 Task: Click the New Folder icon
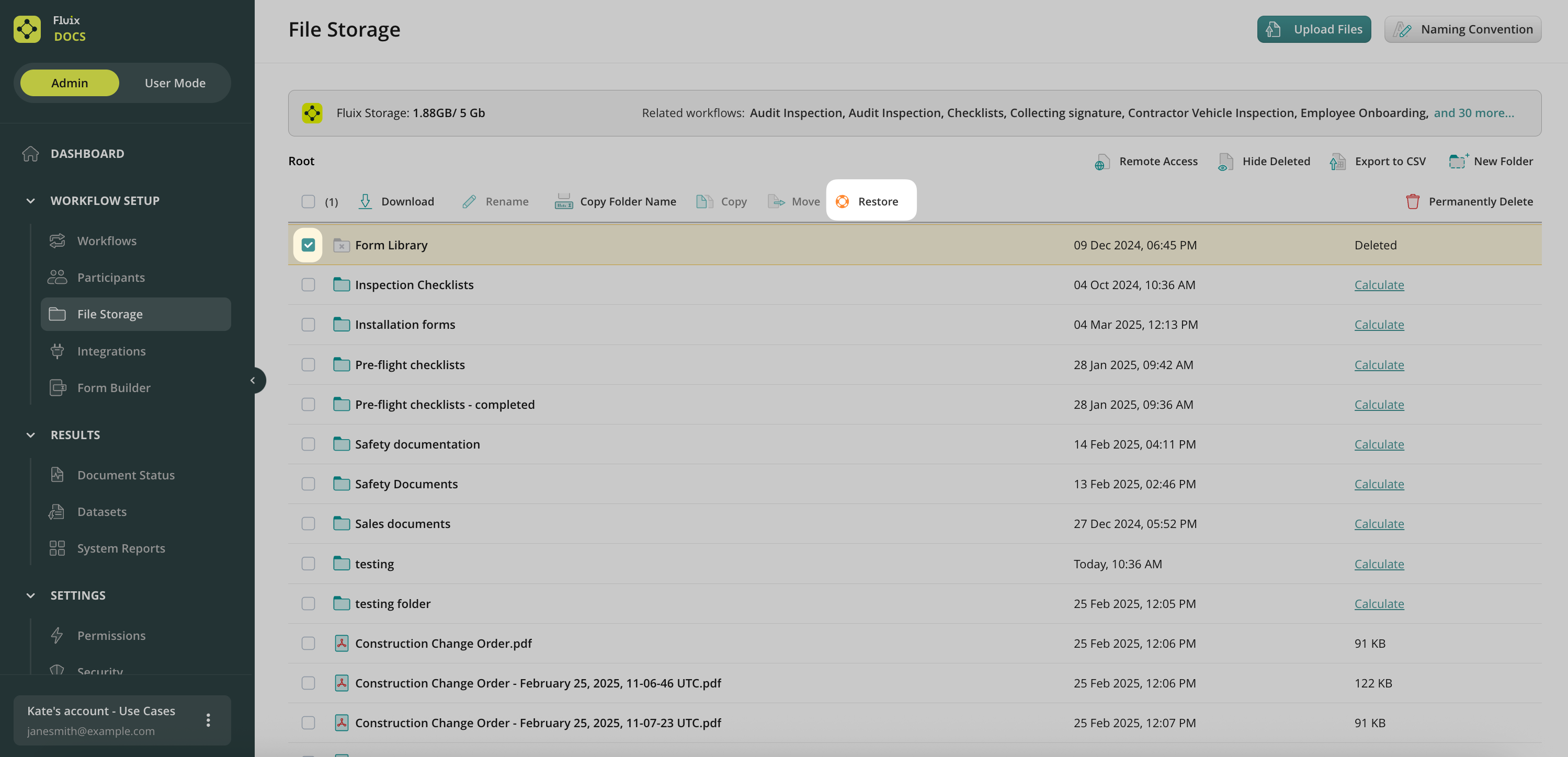click(x=1458, y=161)
